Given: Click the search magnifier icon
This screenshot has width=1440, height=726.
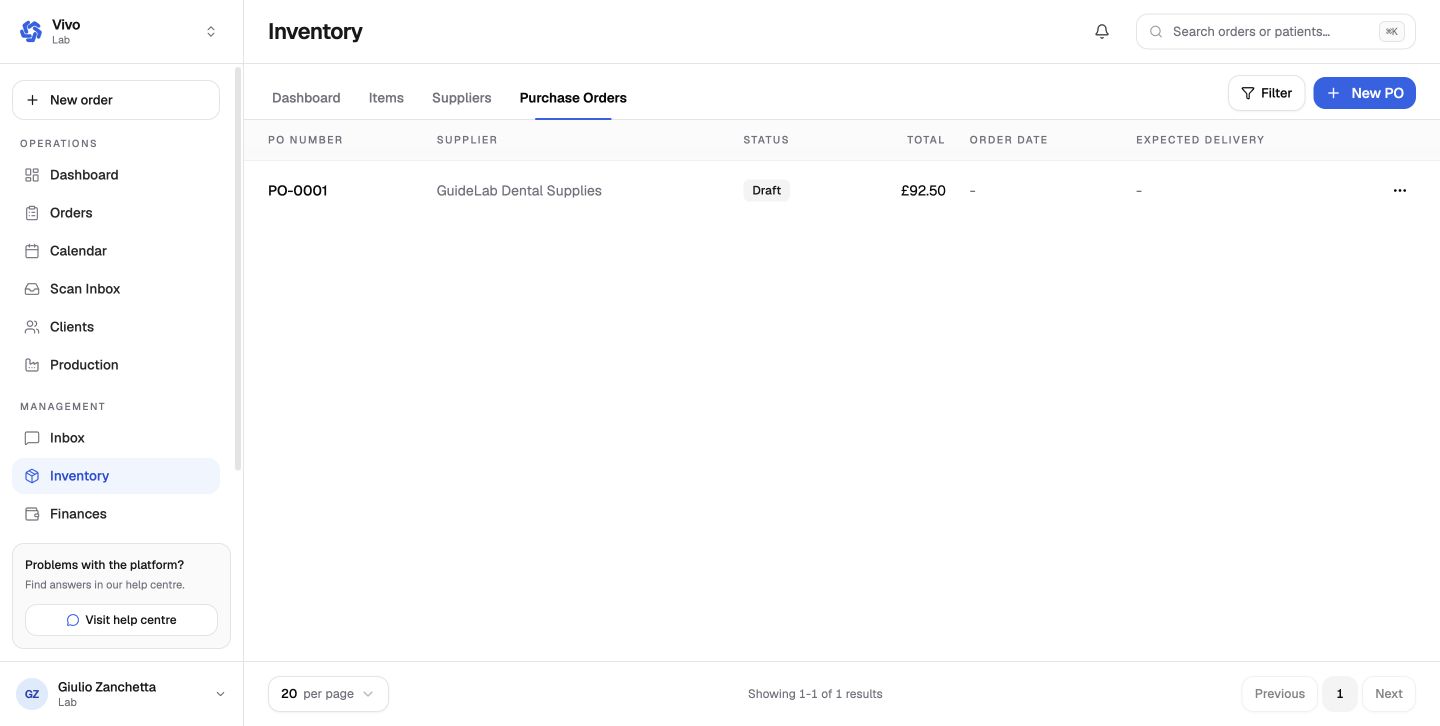Looking at the screenshot, I should (1156, 32).
